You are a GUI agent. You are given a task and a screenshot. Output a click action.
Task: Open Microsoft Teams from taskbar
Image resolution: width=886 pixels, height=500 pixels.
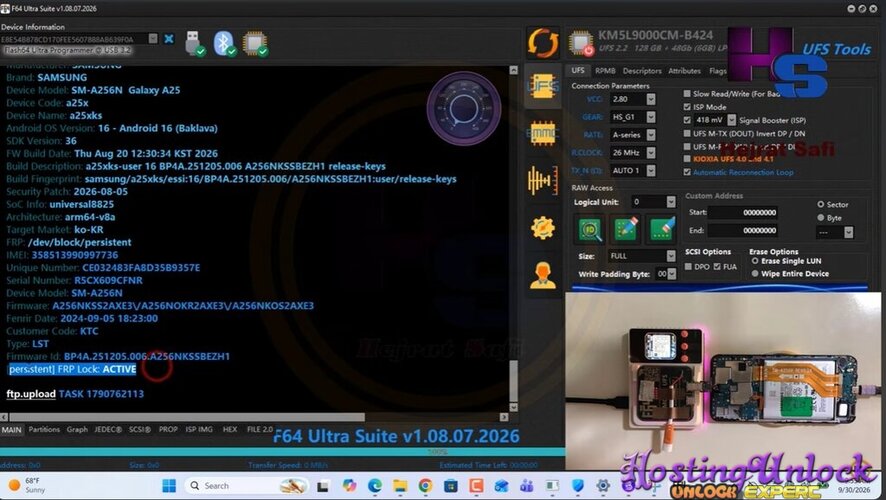point(527,485)
